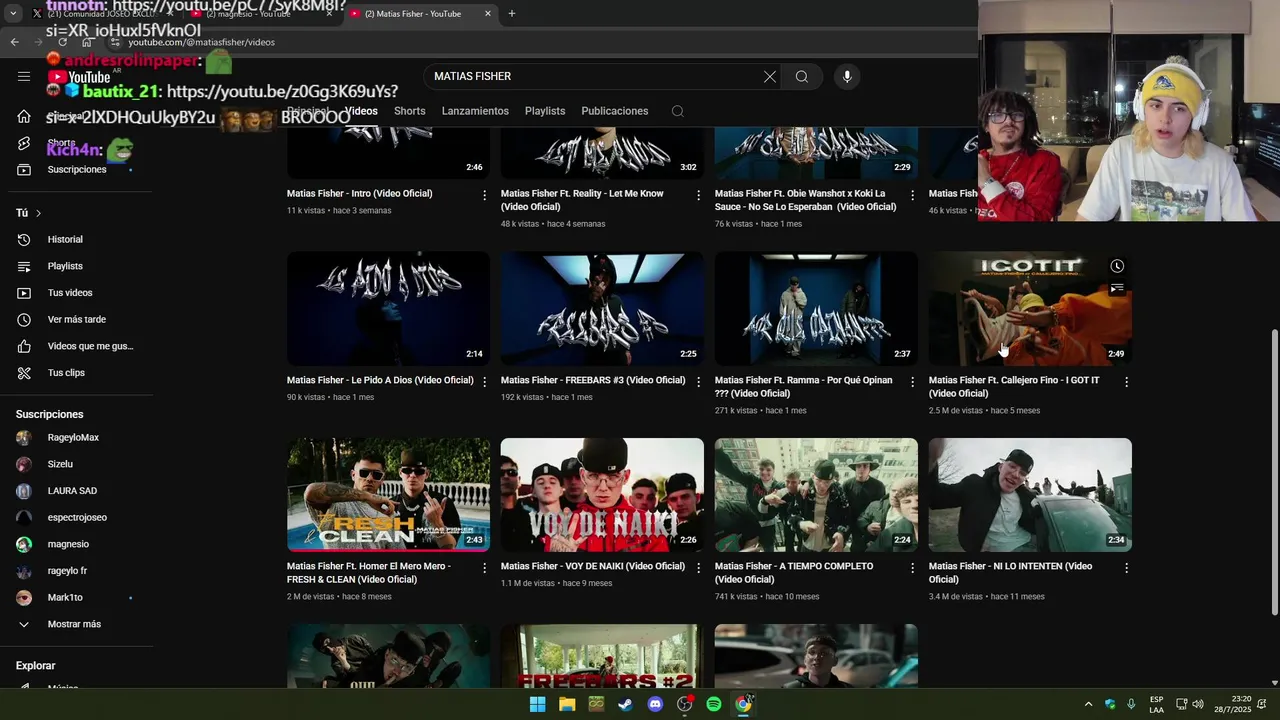1280x720 pixels.
Task: Click the magnifier search button
Action: 802,76
